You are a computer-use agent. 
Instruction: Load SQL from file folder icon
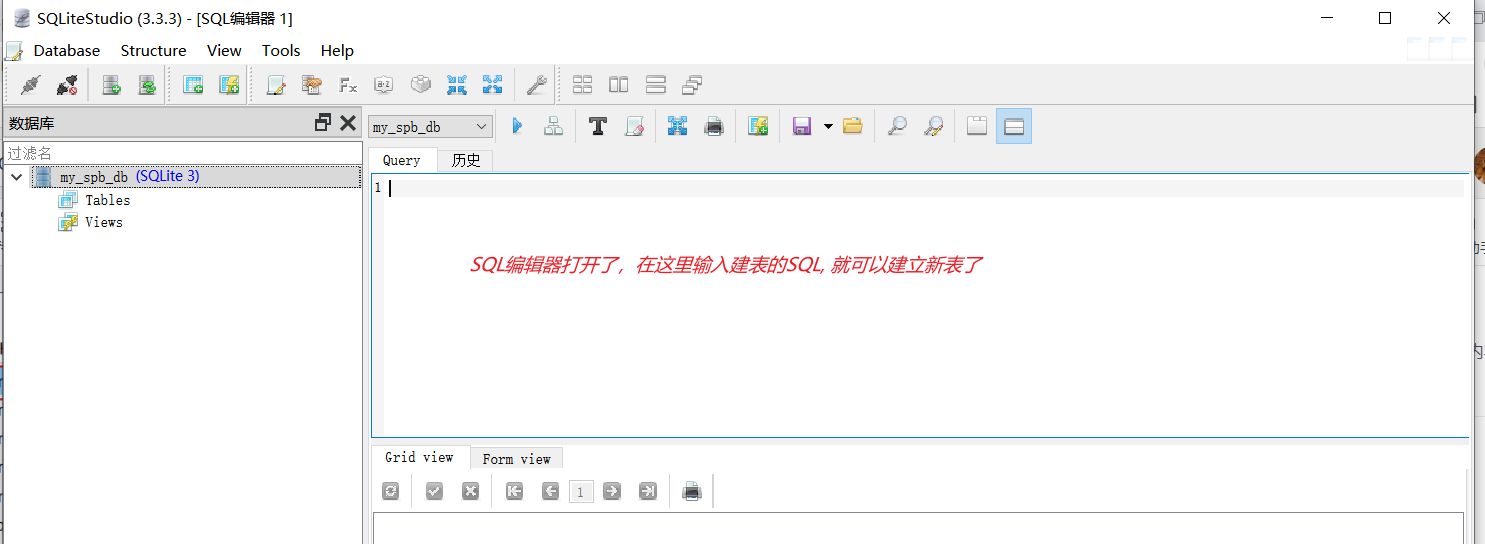(853, 126)
